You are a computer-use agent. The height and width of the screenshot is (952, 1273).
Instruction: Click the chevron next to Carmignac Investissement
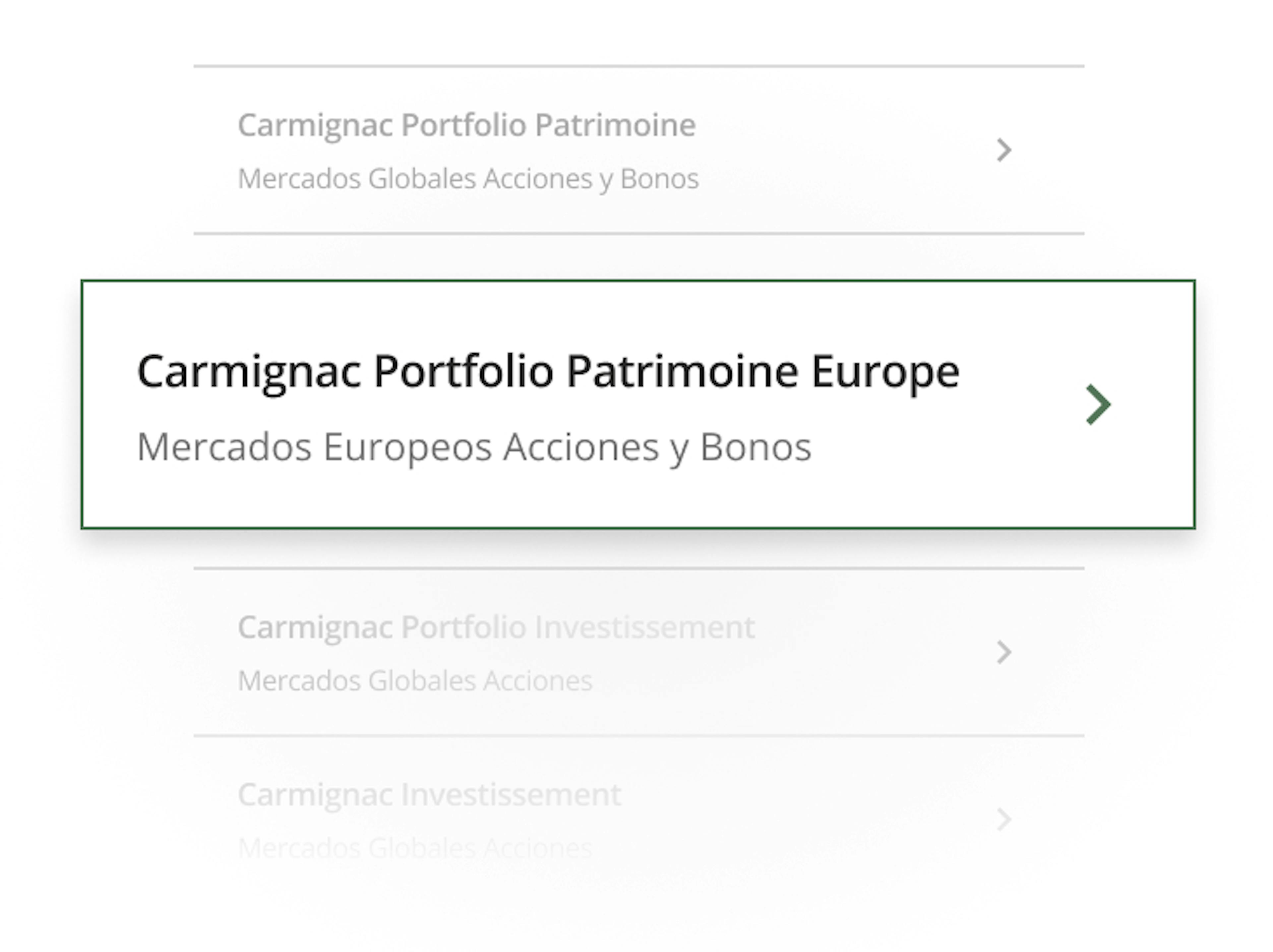[x=1004, y=819]
